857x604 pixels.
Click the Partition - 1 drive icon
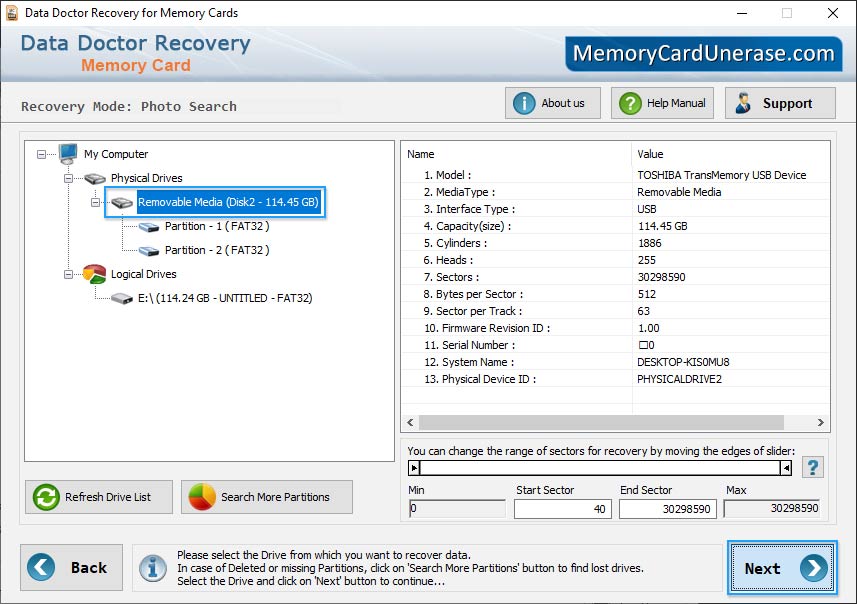[x=149, y=227]
